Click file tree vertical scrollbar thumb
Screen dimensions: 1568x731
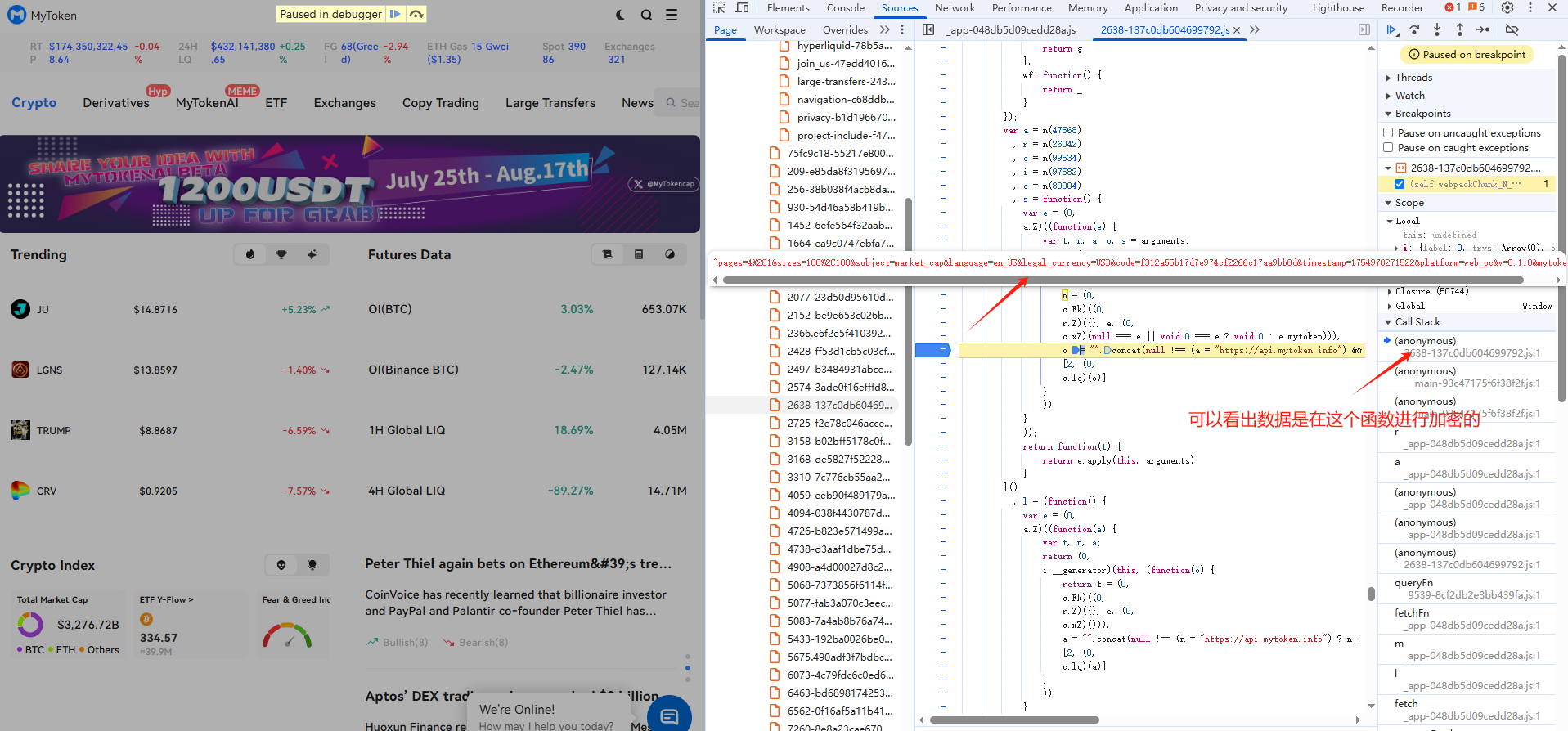[x=909, y=321]
